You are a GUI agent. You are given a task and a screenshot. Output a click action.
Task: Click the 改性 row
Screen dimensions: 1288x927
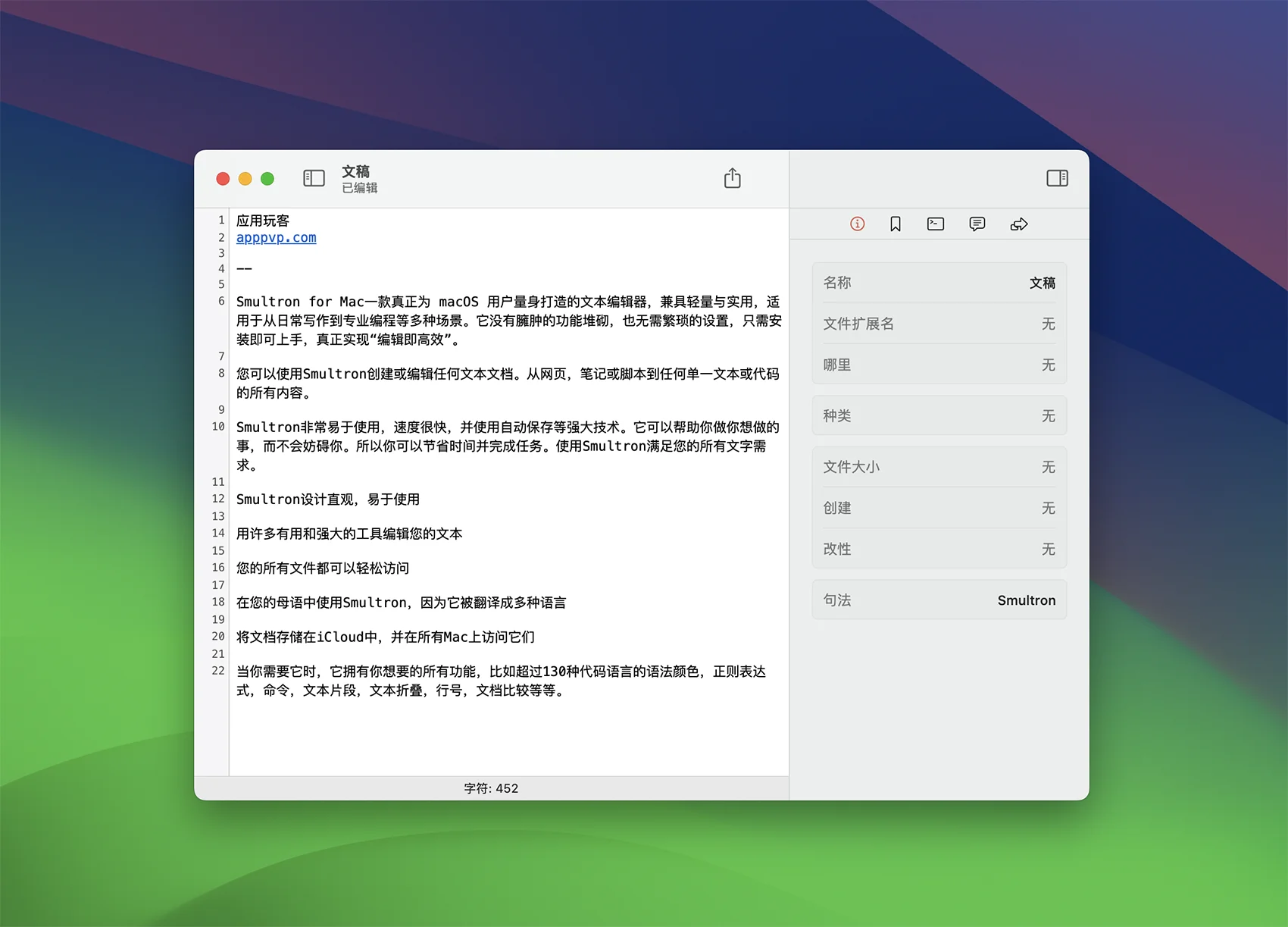(x=939, y=549)
